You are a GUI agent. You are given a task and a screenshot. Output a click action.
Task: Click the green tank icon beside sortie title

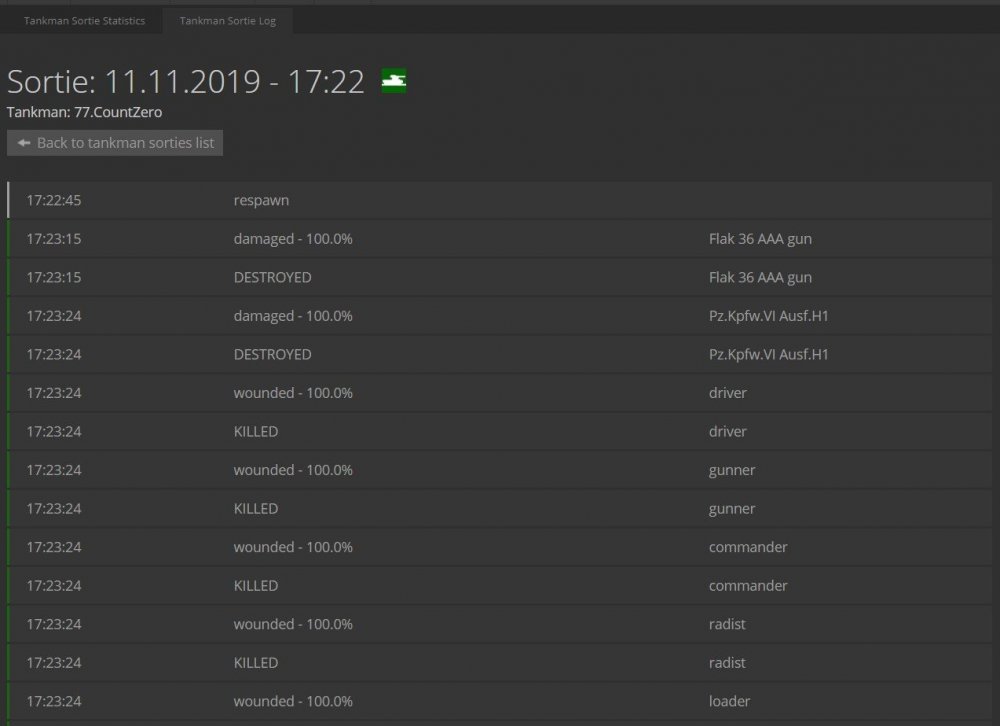point(393,81)
